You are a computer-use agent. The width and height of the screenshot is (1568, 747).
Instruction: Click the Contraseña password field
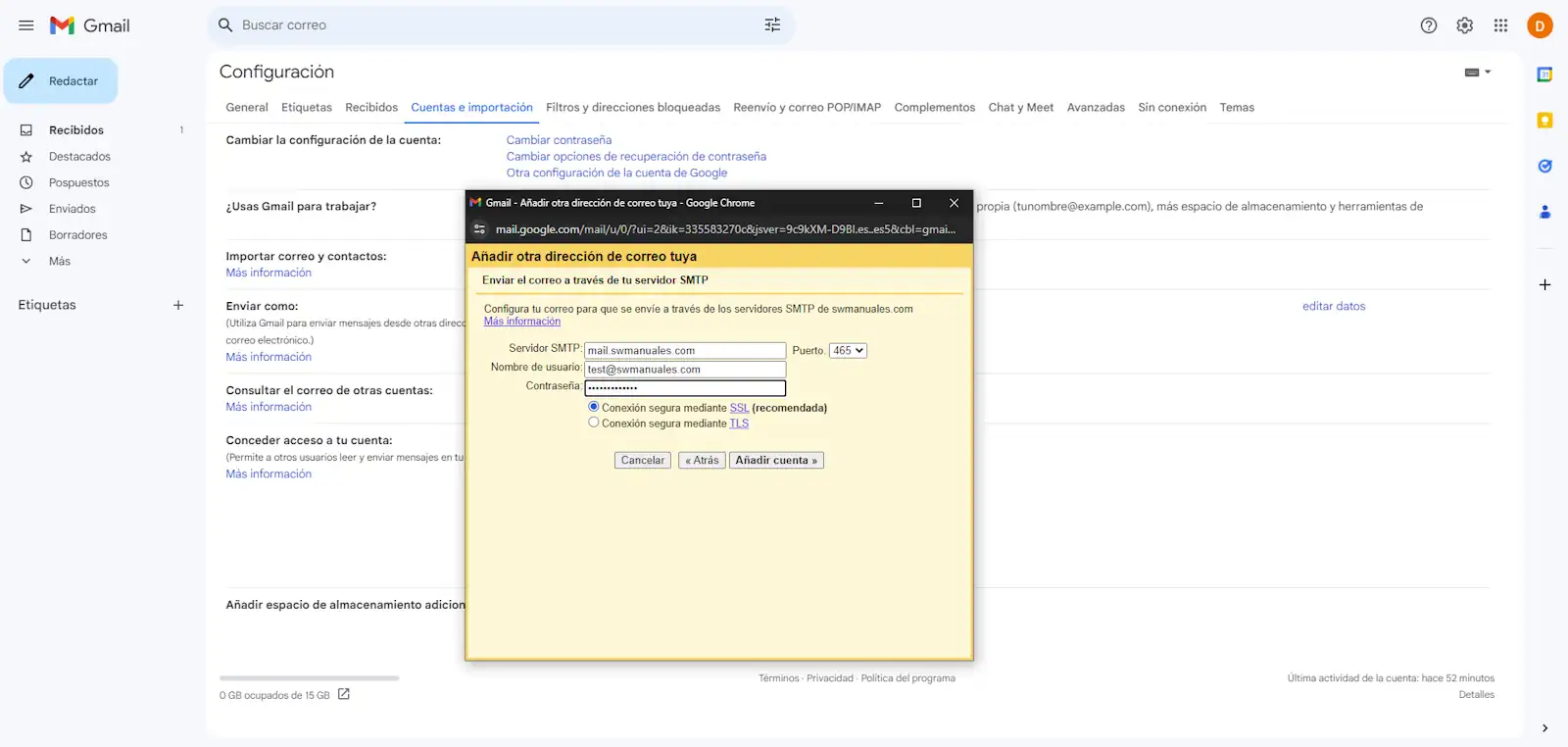(x=685, y=388)
